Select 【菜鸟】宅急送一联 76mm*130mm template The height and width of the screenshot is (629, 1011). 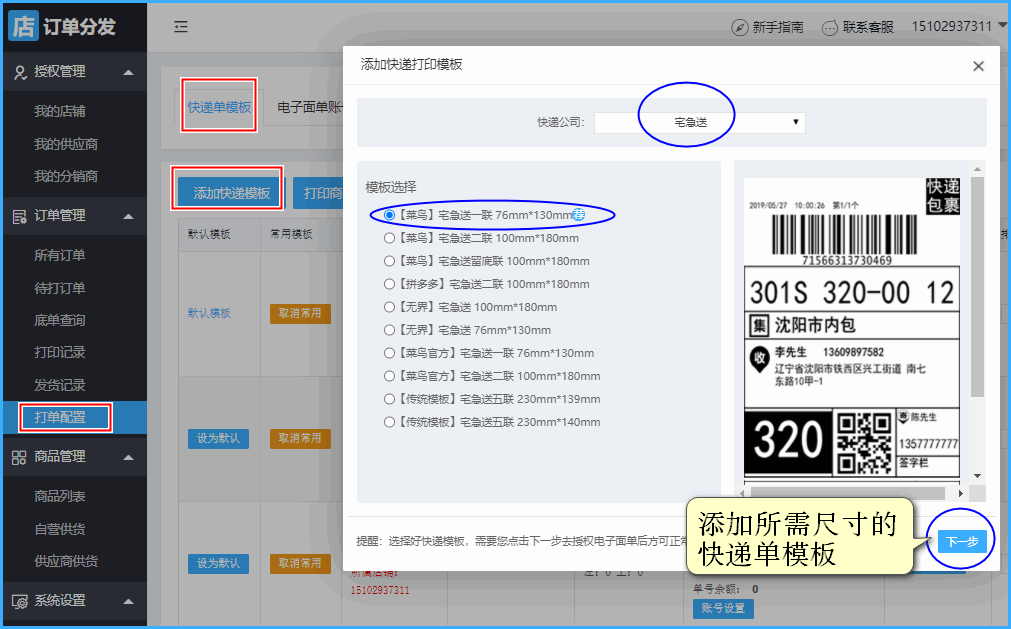[389, 215]
